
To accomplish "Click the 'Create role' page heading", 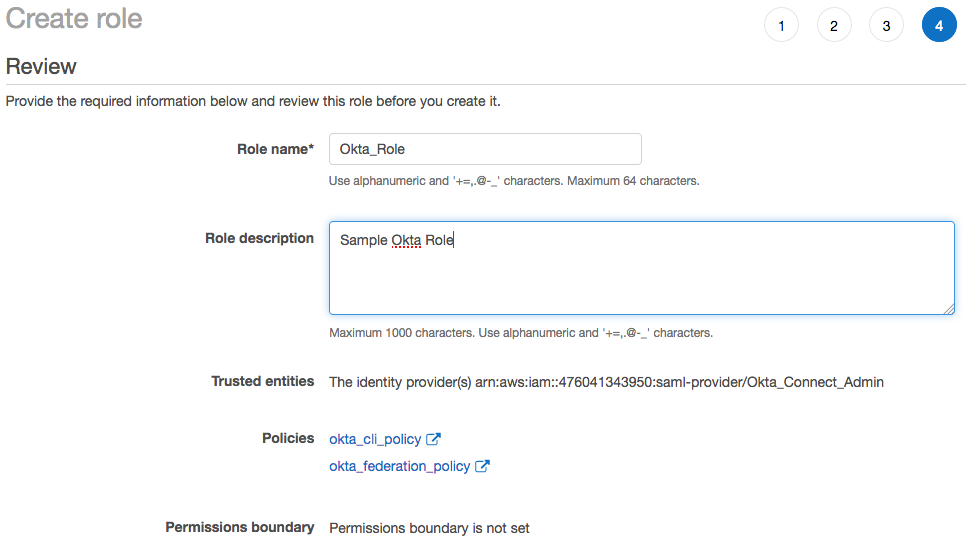I will tap(74, 18).
